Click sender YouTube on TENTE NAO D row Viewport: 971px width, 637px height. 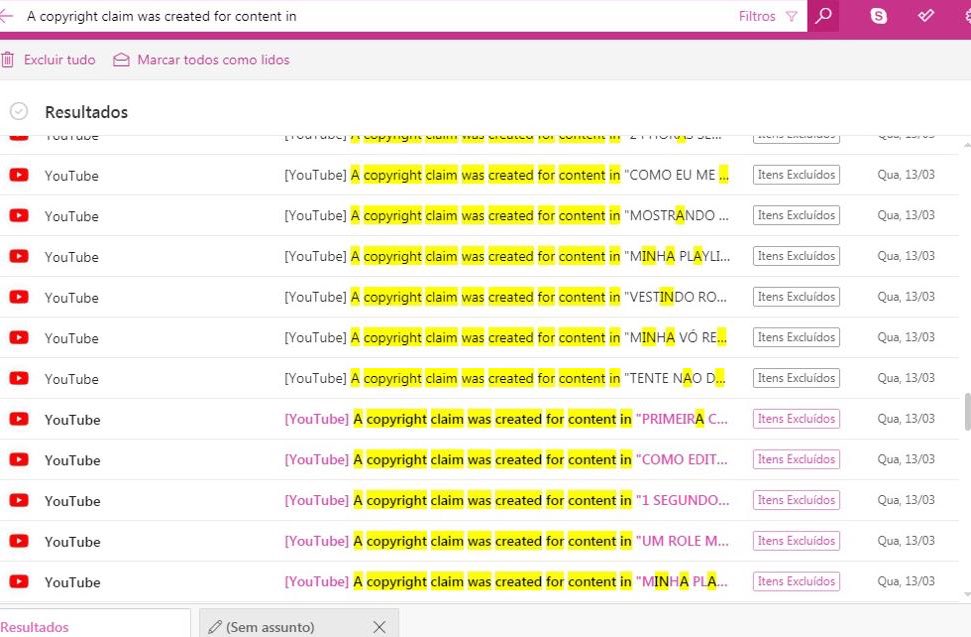(71, 379)
